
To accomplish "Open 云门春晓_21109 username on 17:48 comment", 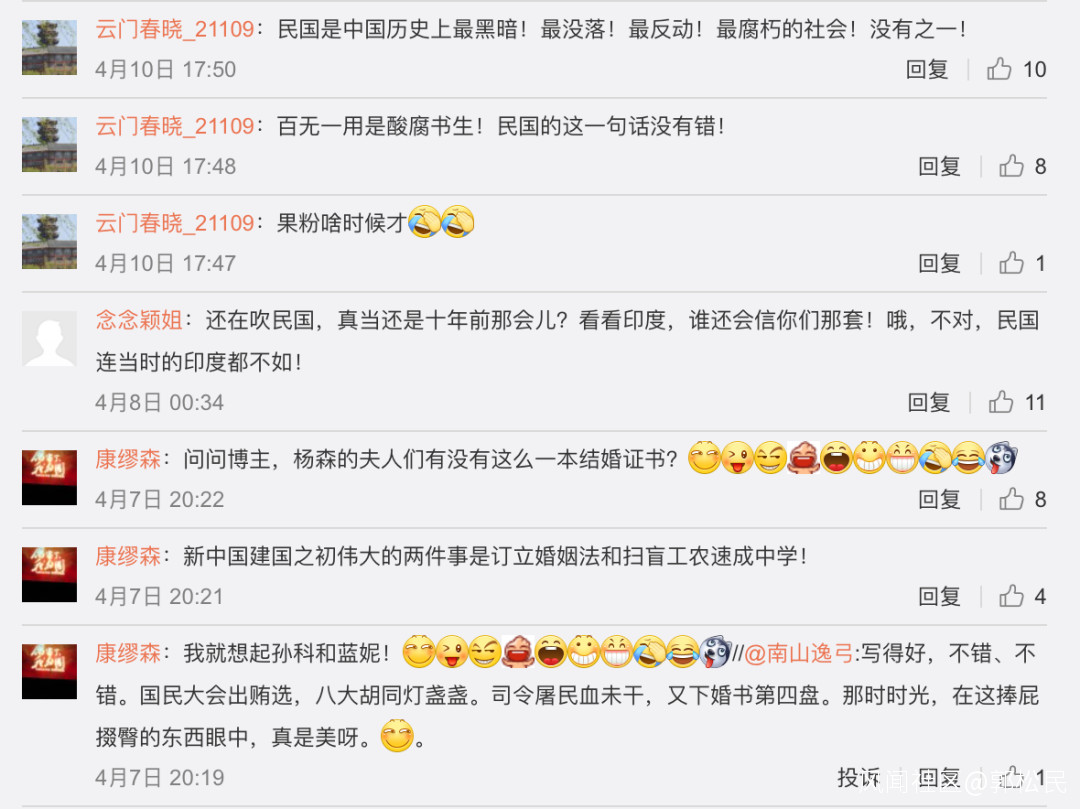I will coord(175,126).
